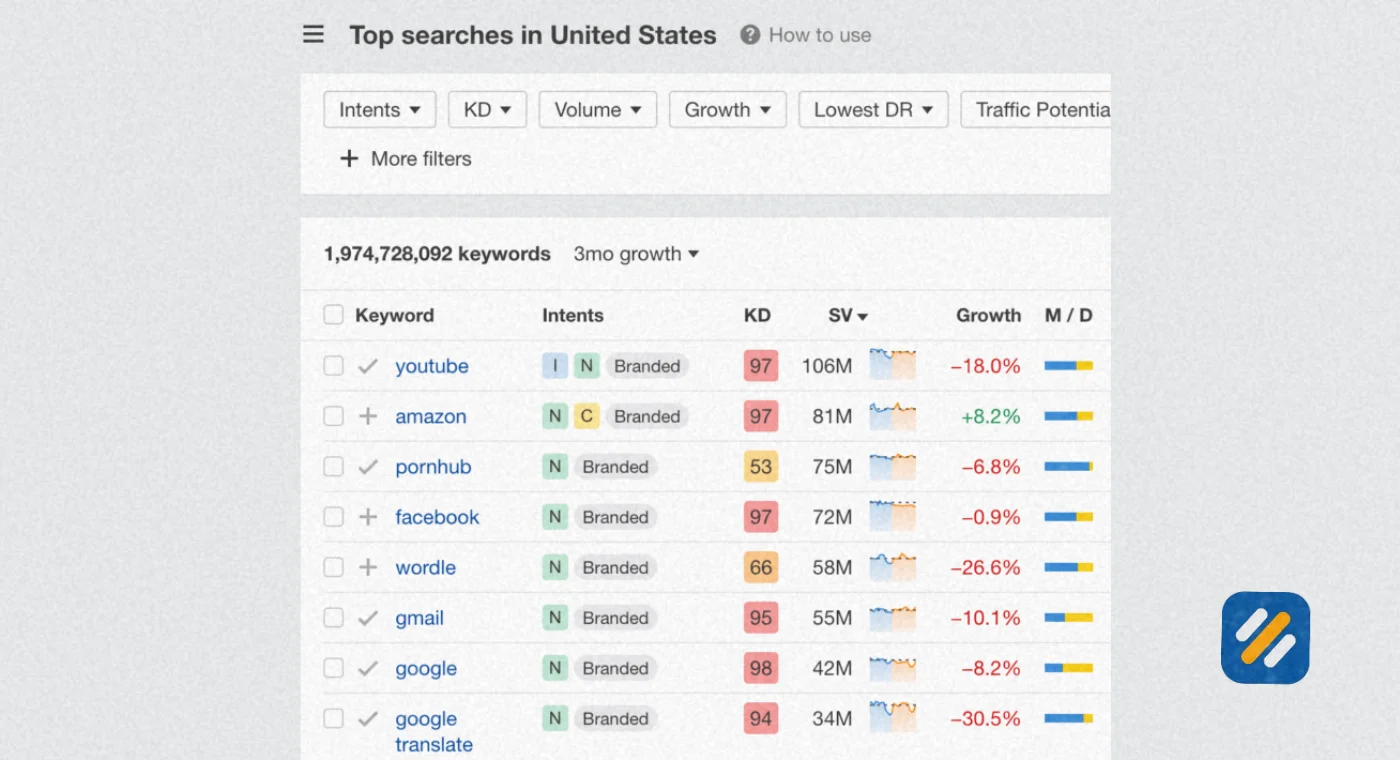1400x760 pixels.
Task: Click the KD score 53 badge for pornhub
Action: coord(761,467)
